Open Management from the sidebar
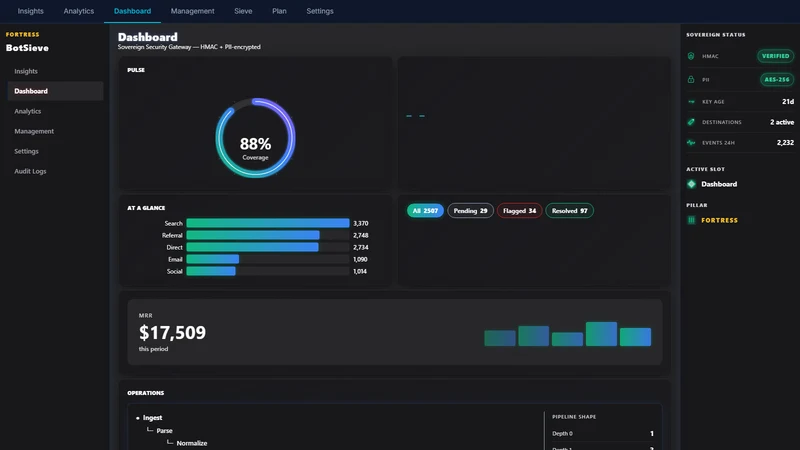The width and height of the screenshot is (800, 450). coord(55,131)
